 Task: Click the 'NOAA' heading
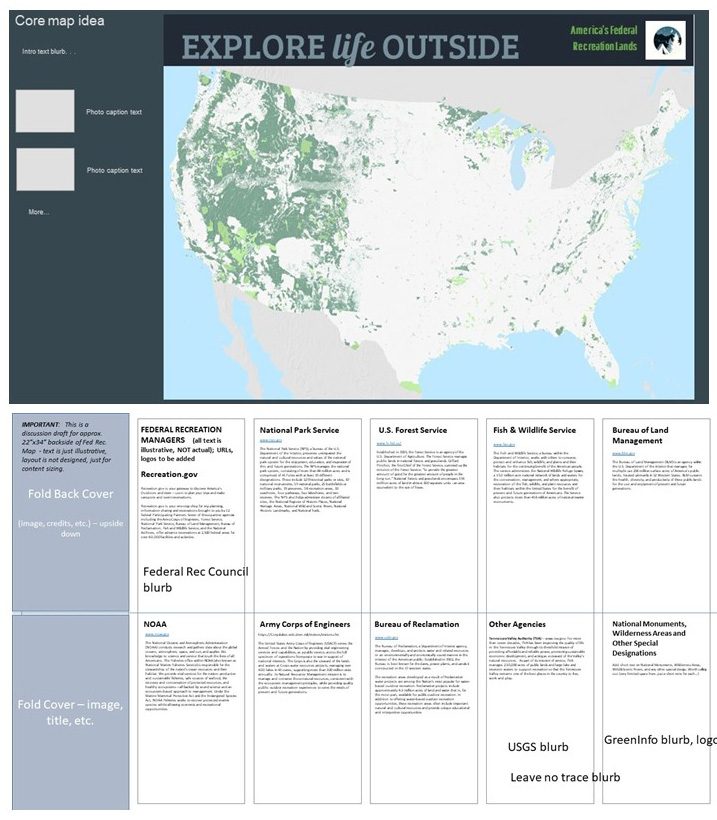pos(155,624)
